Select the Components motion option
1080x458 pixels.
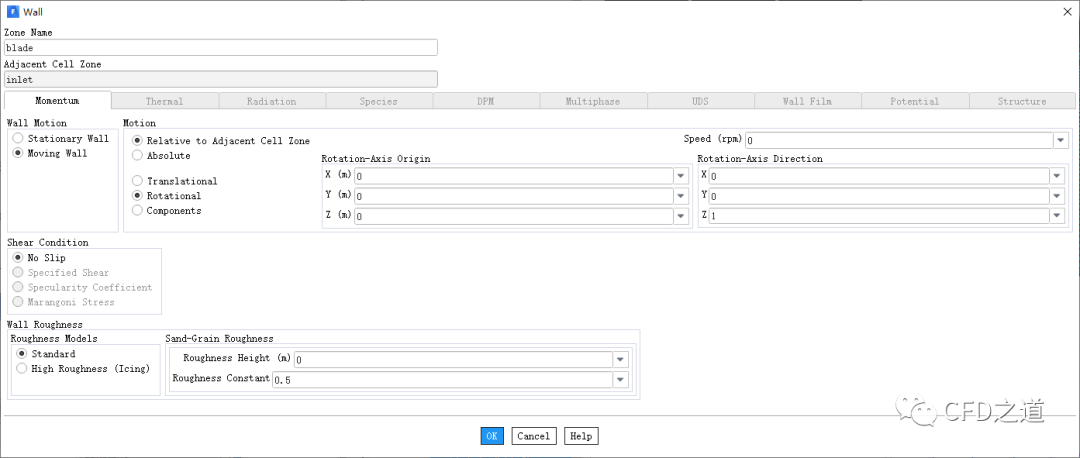tap(138, 211)
